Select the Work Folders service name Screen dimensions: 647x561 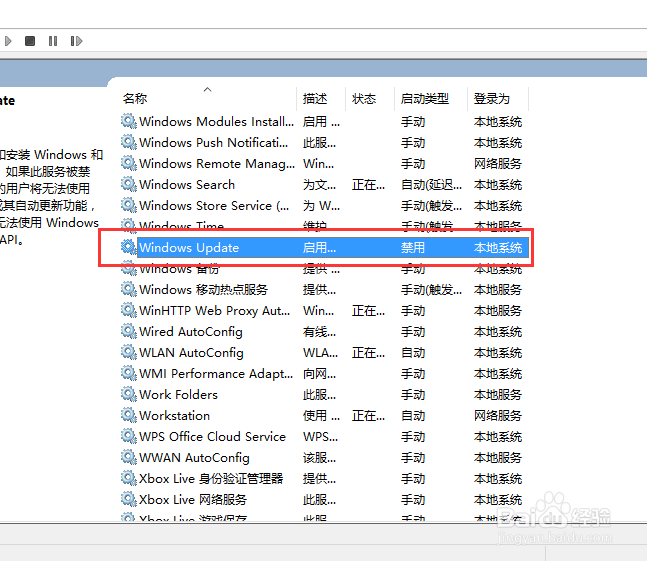tap(178, 395)
